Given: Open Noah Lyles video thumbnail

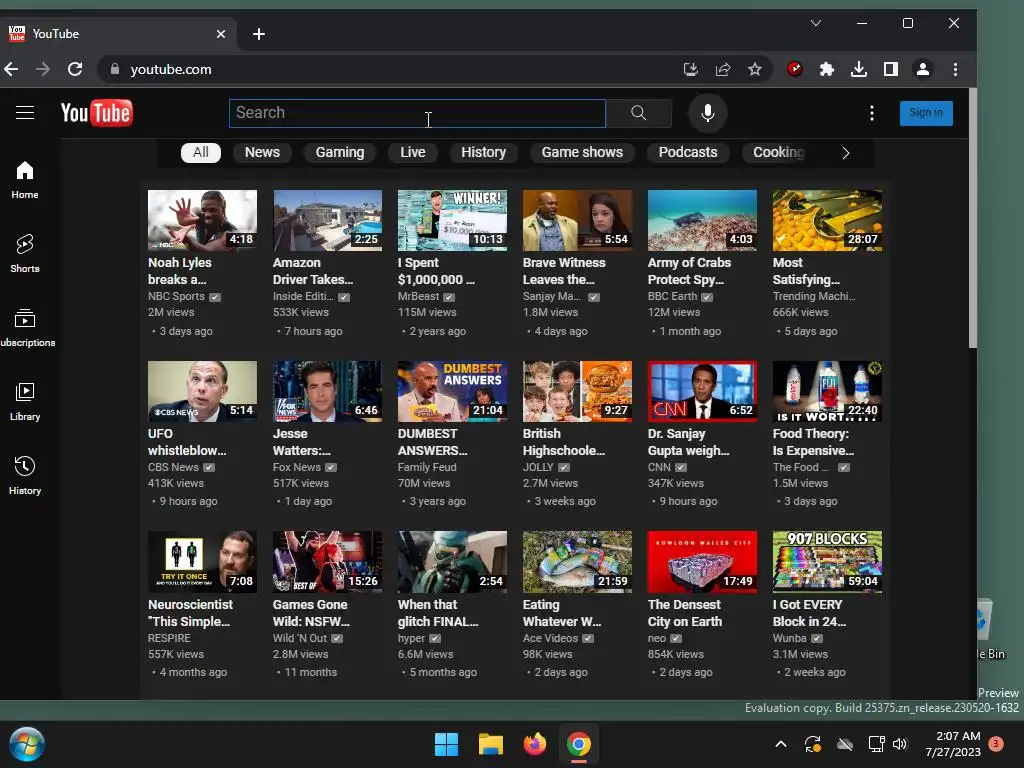Looking at the screenshot, I should [x=202, y=221].
